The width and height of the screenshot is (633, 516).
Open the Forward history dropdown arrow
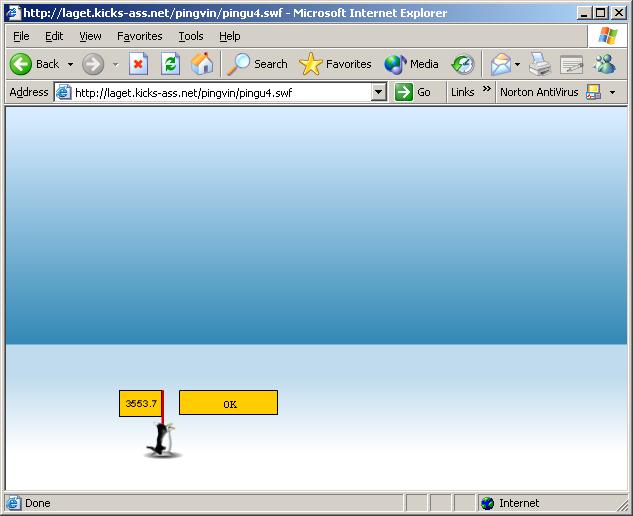115,64
